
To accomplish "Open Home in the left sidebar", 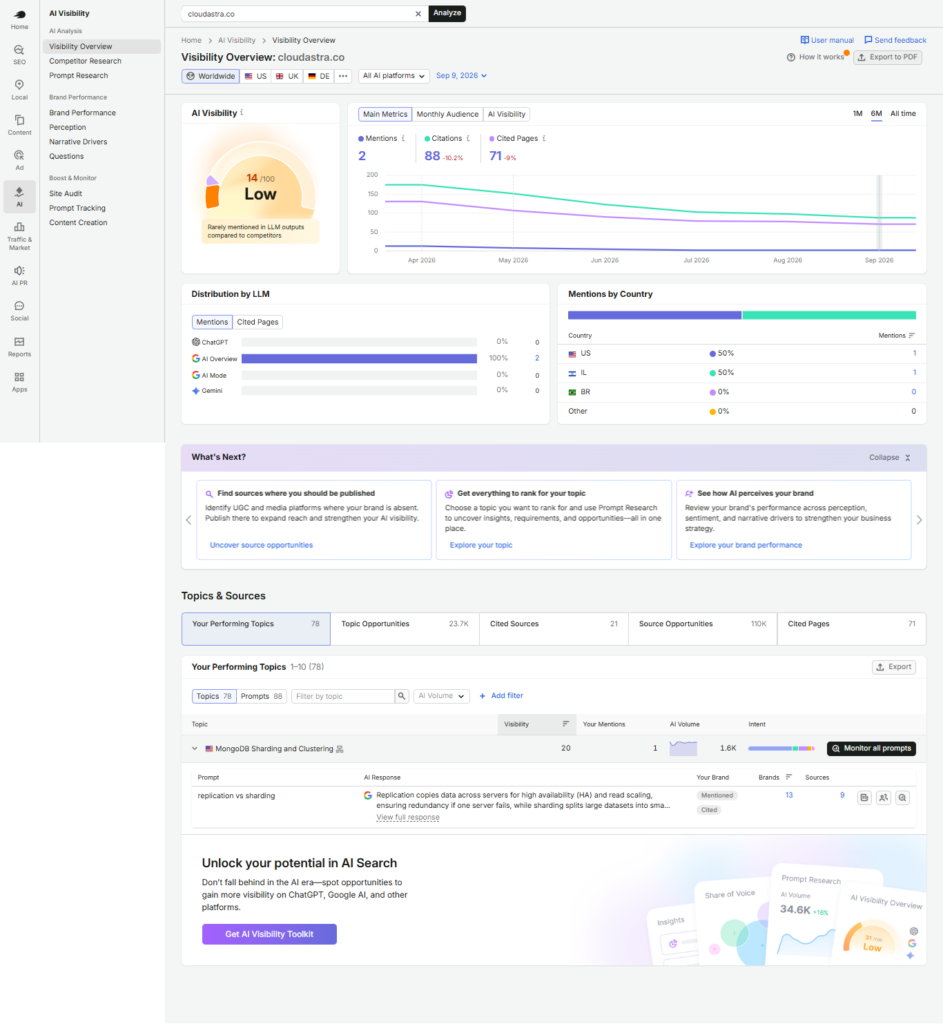I will [20, 20].
